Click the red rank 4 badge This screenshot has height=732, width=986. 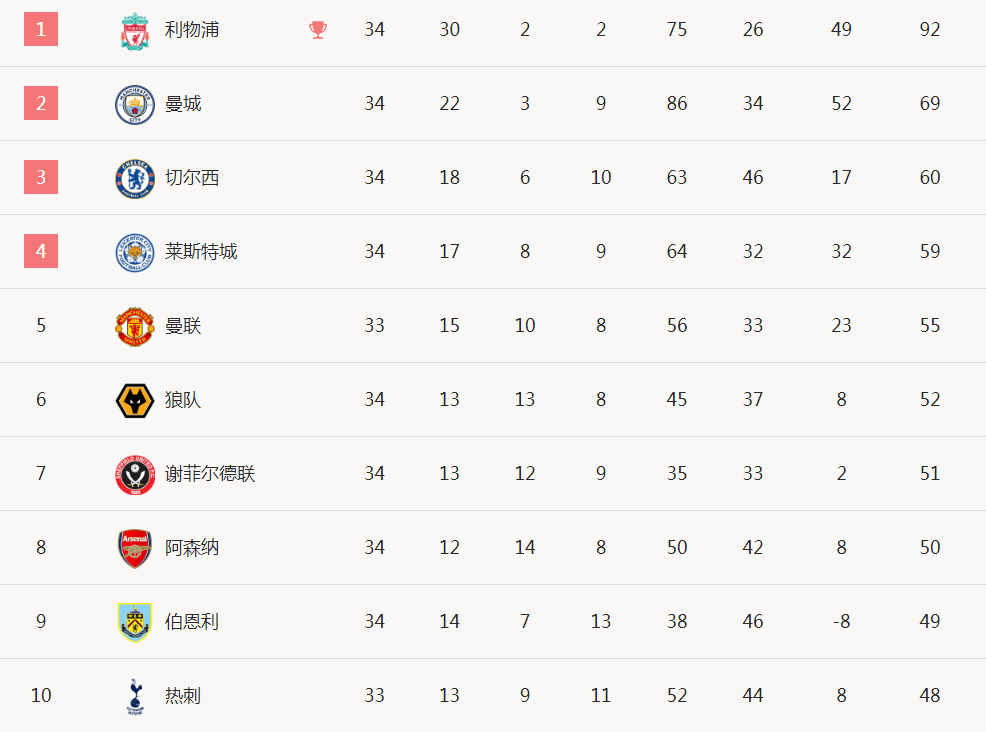[x=41, y=251]
